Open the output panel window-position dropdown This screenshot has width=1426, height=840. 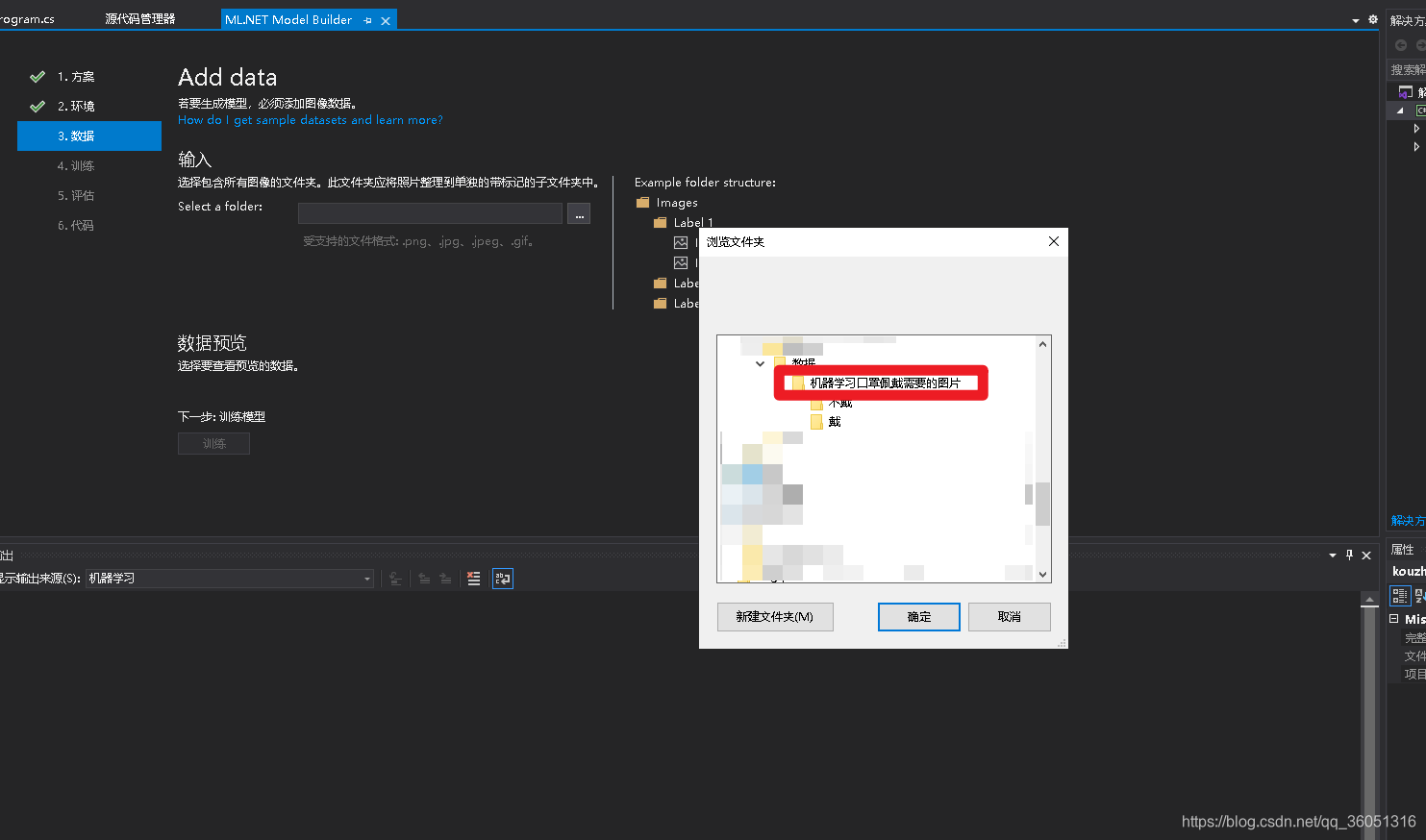tap(1333, 556)
